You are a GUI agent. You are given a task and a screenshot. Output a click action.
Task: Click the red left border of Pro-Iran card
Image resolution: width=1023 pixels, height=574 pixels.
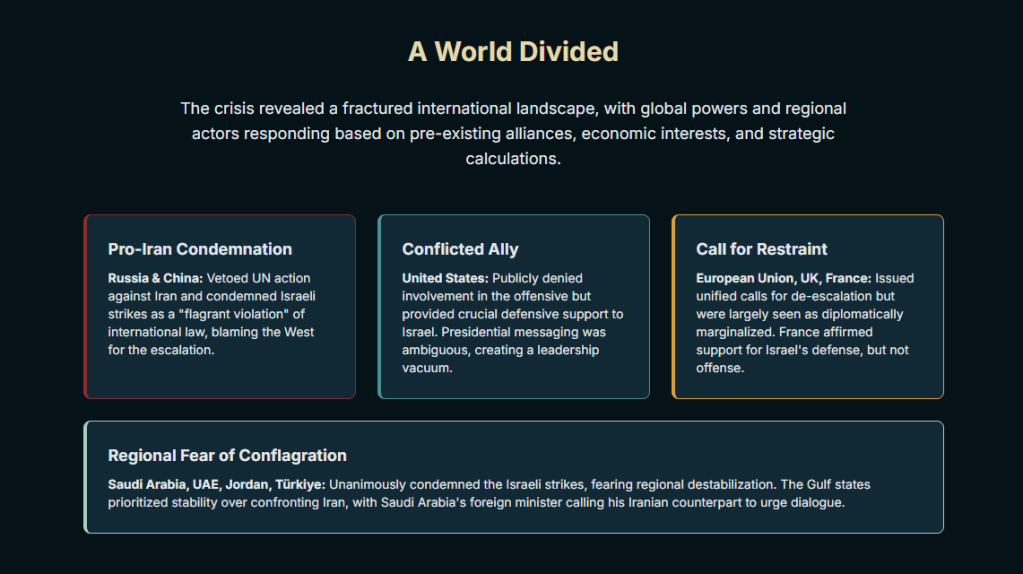pos(85,306)
